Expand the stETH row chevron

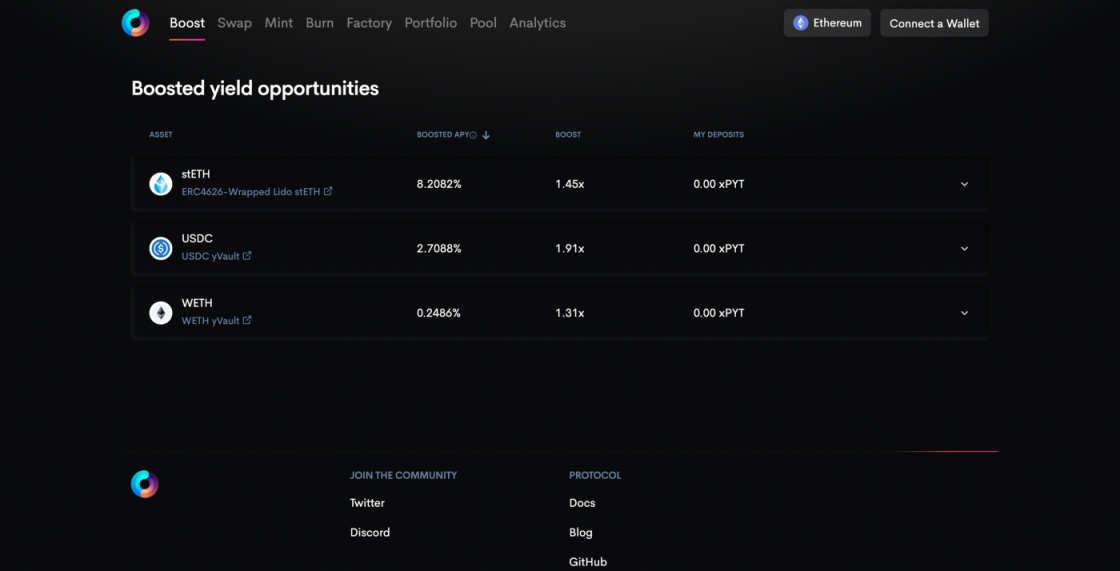[x=964, y=184]
